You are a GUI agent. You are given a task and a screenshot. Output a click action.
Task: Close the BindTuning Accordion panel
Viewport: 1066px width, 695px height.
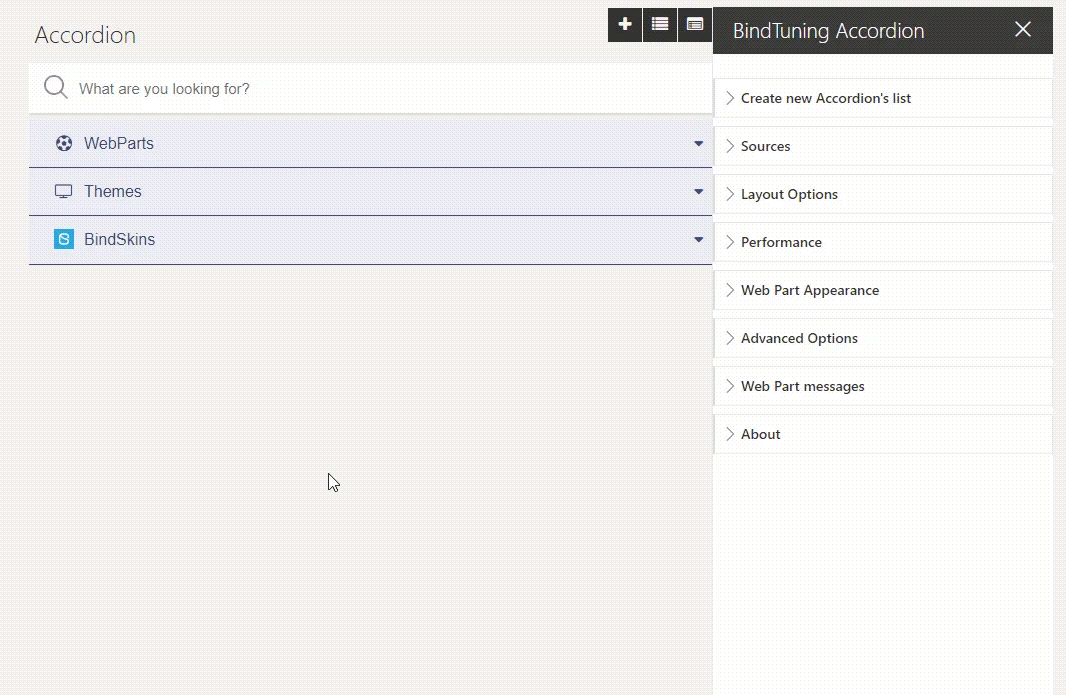(1022, 30)
